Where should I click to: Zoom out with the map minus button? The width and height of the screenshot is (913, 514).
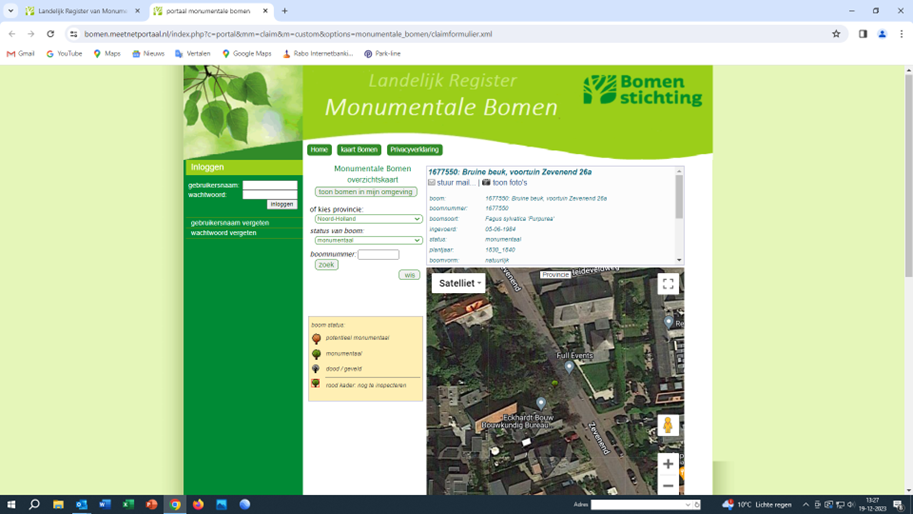(x=668, y=485)
